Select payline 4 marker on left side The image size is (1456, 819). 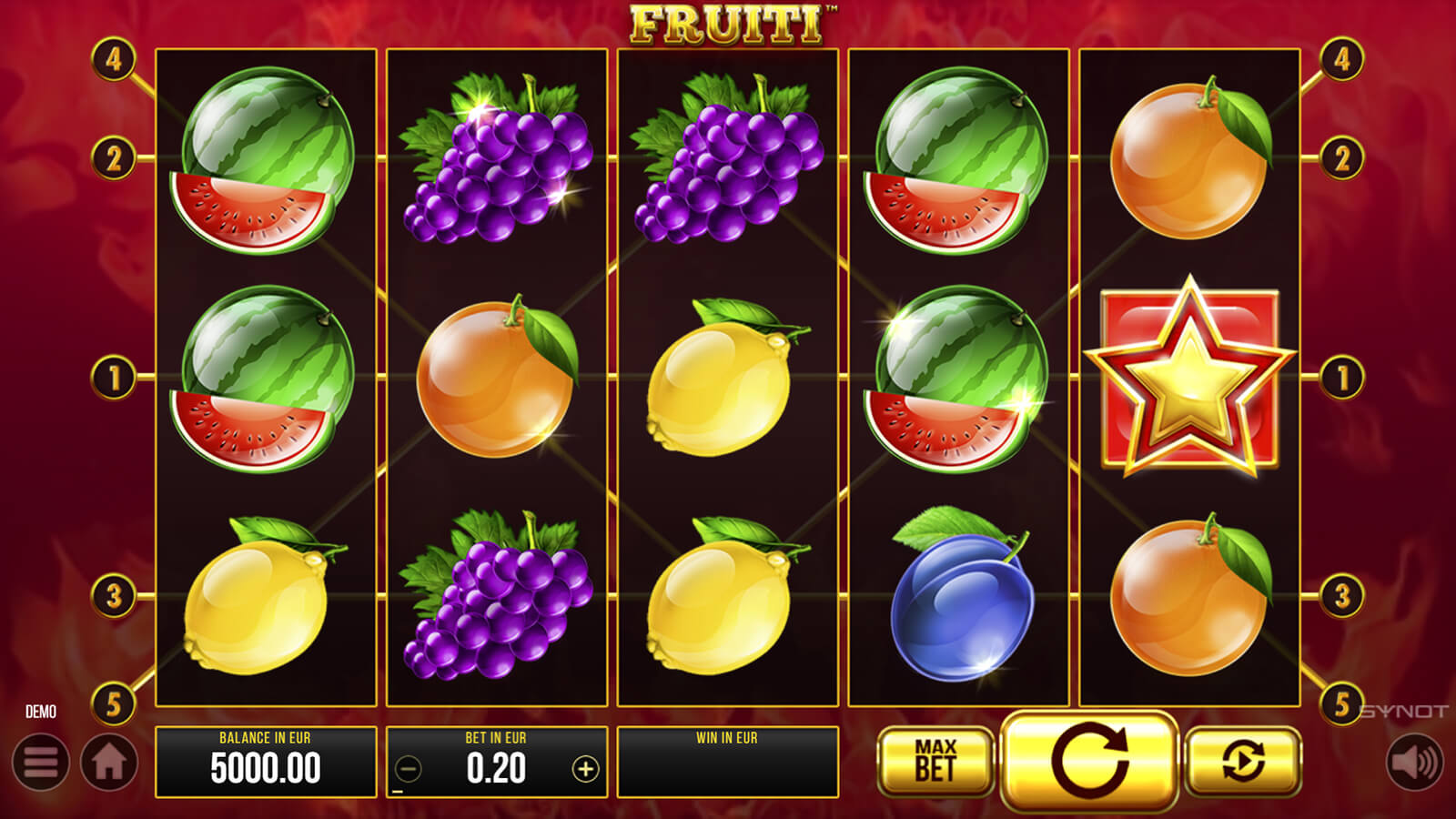tap(114, 60)
